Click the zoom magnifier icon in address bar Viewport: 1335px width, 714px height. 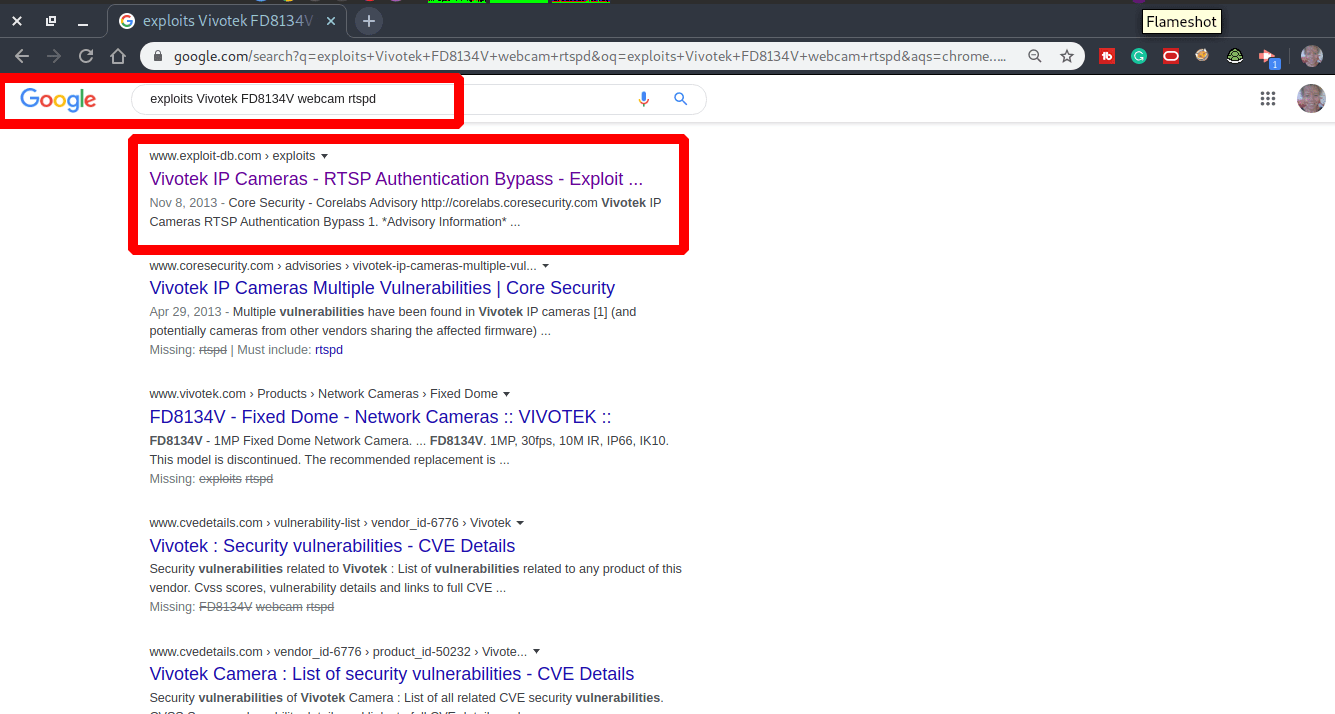[x=1035, y=57]
